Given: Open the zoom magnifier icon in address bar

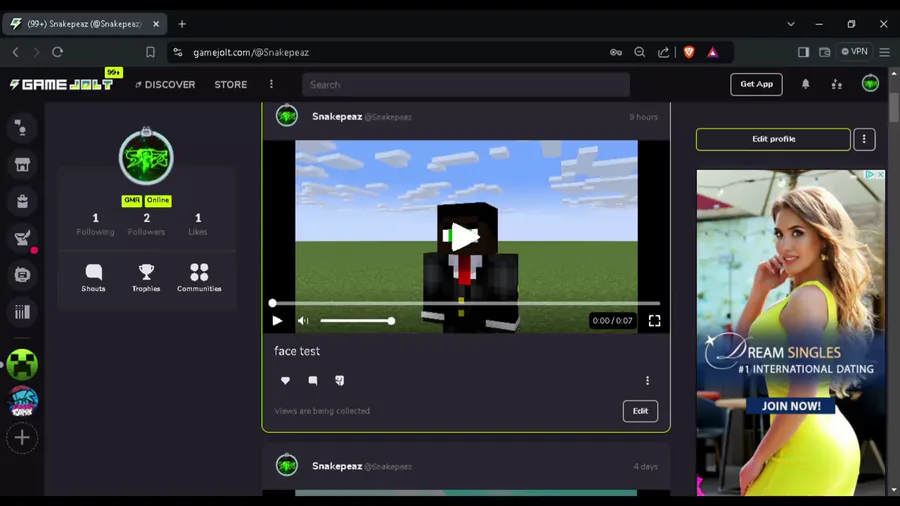Looking at the screenshot, I should (x=639, y=52).
